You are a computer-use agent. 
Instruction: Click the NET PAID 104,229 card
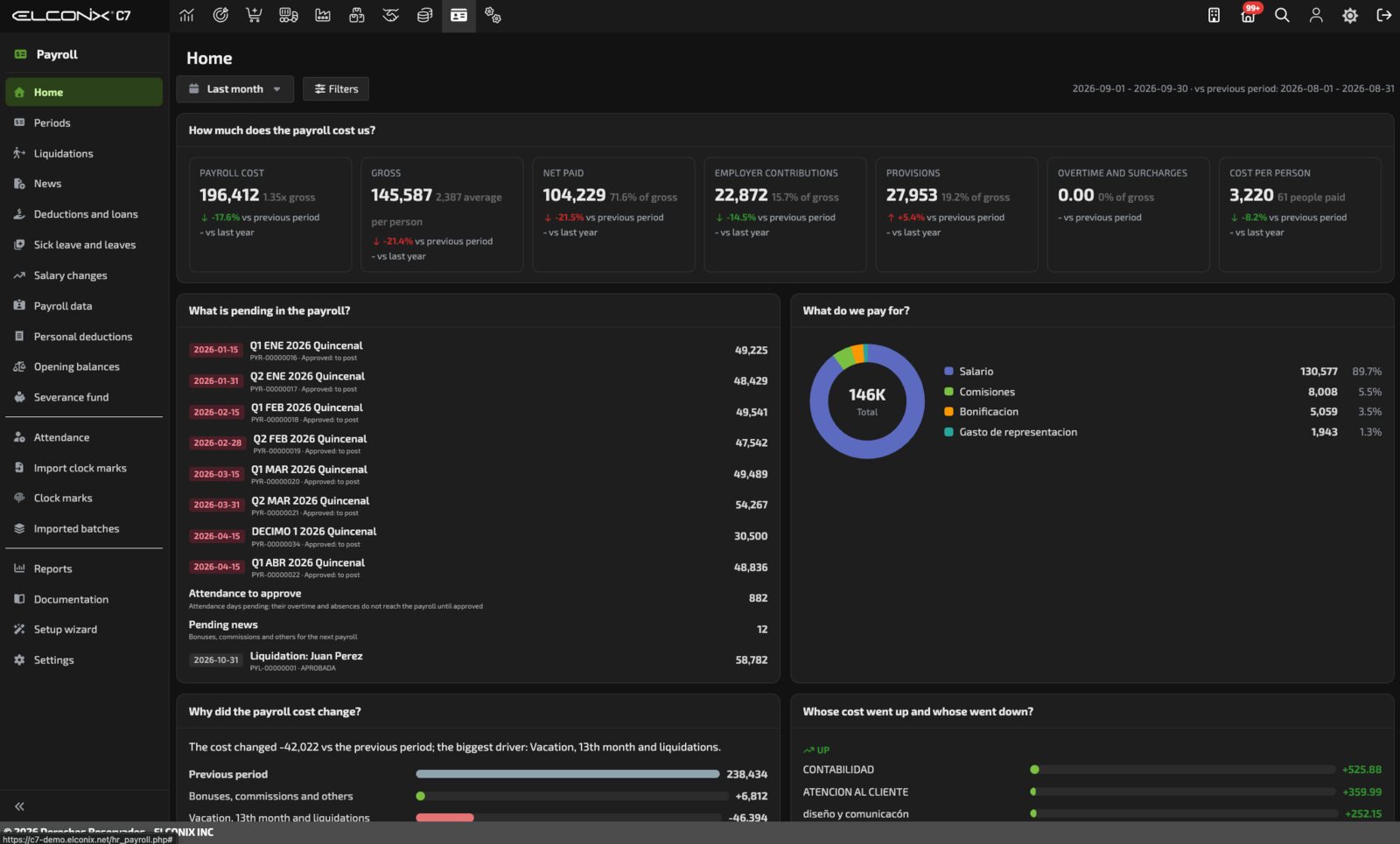pyautogui.click(x=613, y=214)
